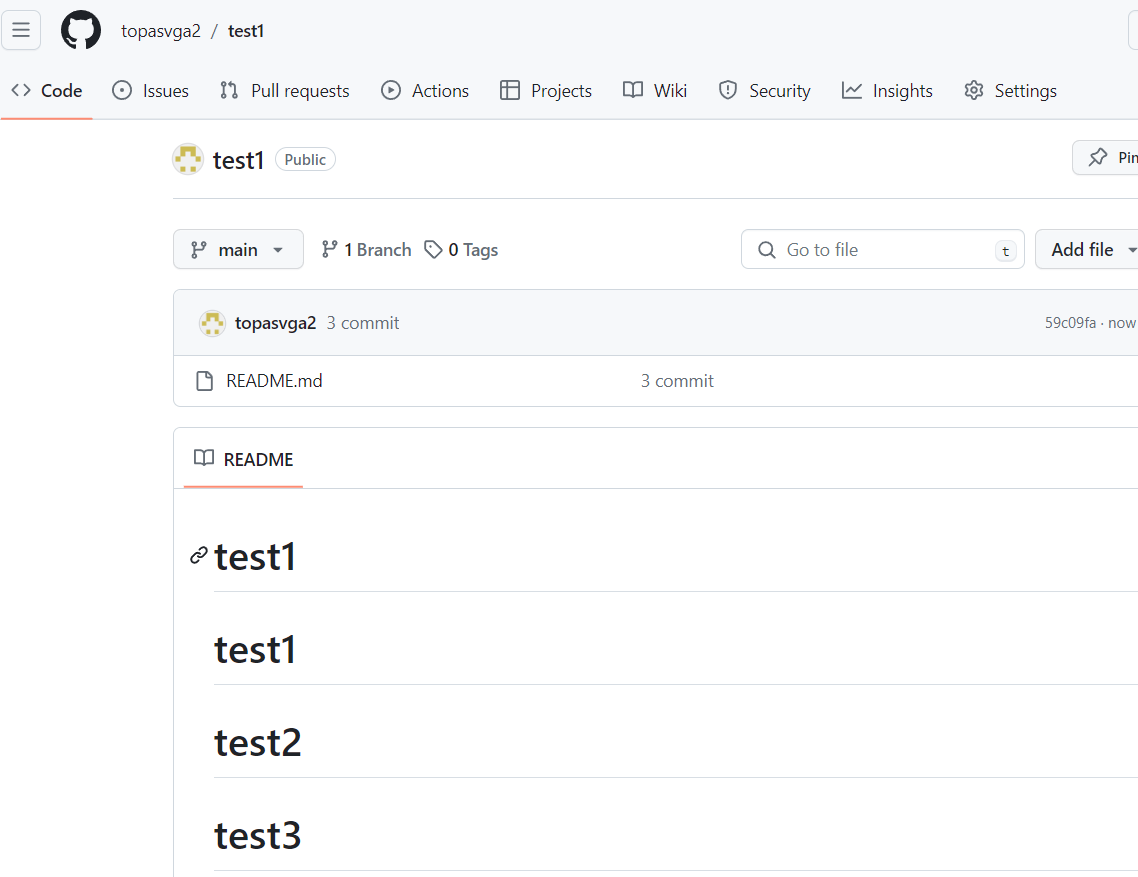
Task: Open the README.md file link
Action: pos(274,381)
